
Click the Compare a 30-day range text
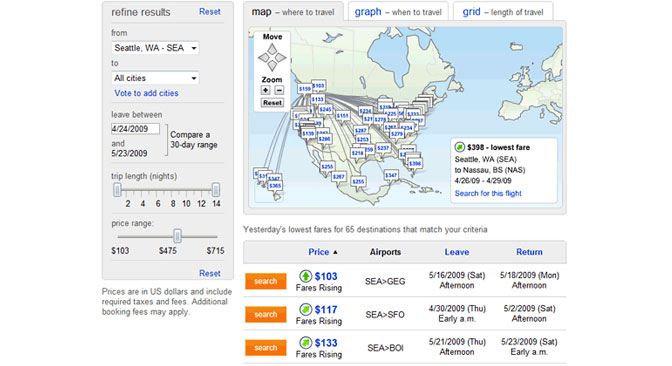pyautogui.click(x=194, y=140)
